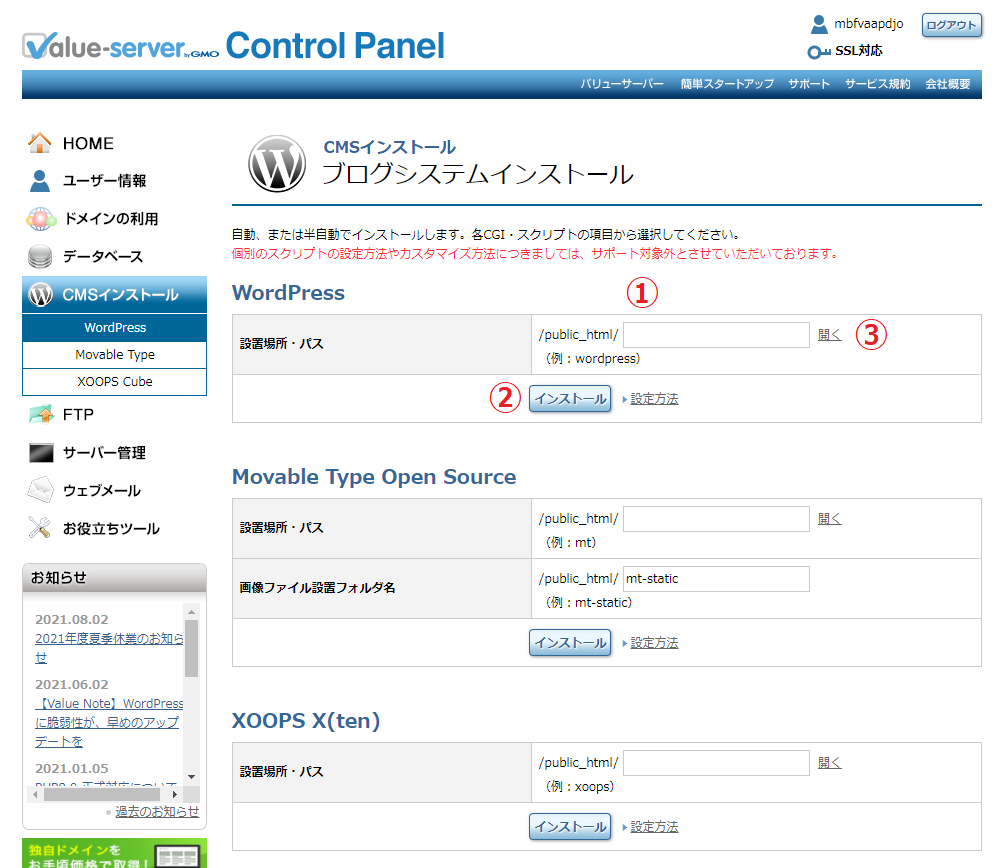Image resolution: width=995 pixels, height=868 pixels.
Task: Click the user avatar icon by mbfvaapdjo
Action: (819, 25)
